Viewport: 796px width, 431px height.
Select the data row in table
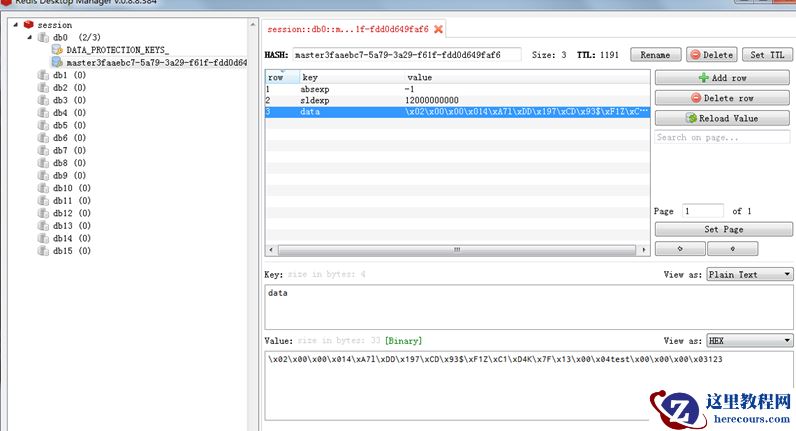(x=457, y=112)
